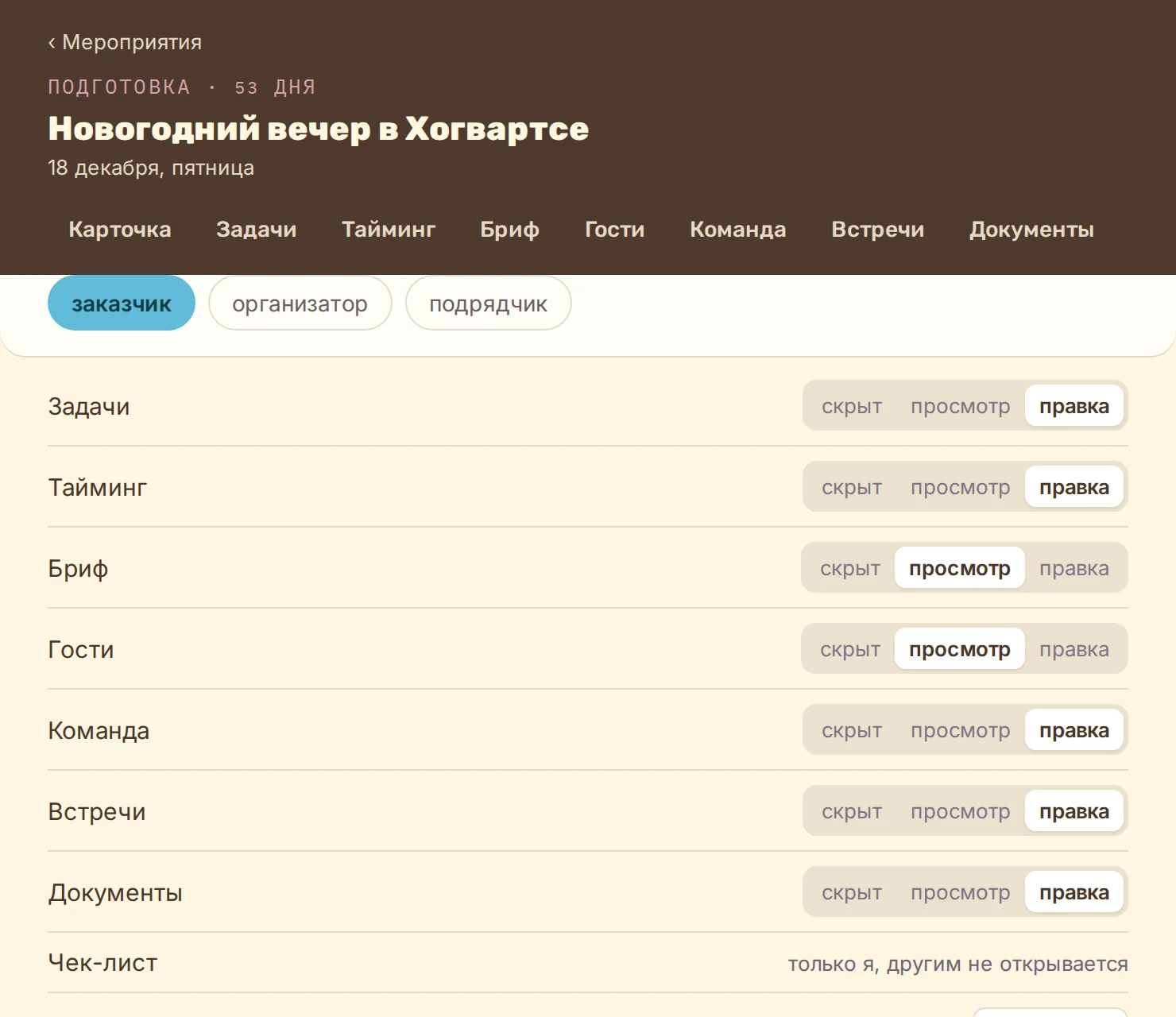Open the Гости tab
Screen dimensions: 1176x1017
click(615, 230)
